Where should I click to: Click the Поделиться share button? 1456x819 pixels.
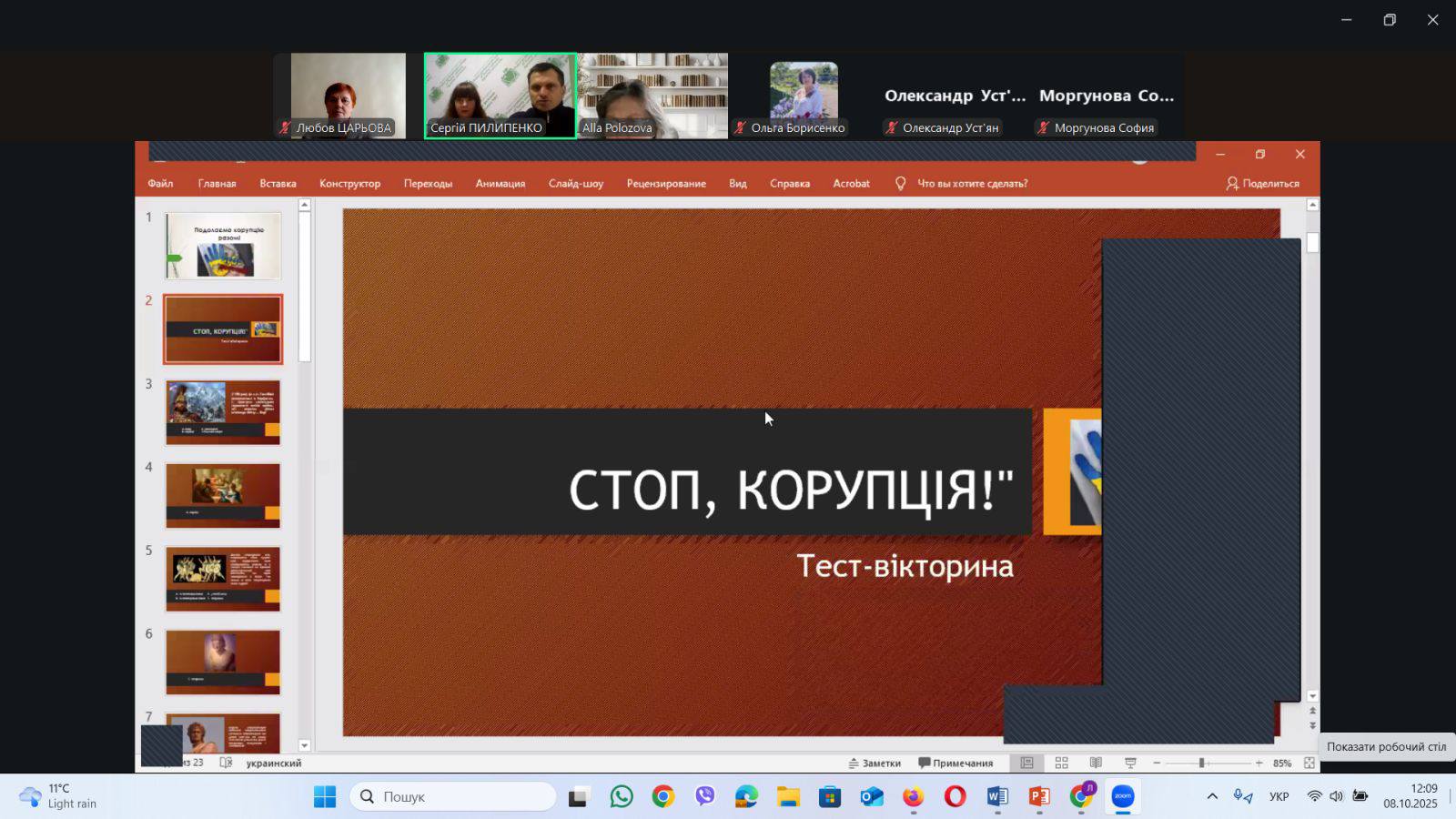1262,183
